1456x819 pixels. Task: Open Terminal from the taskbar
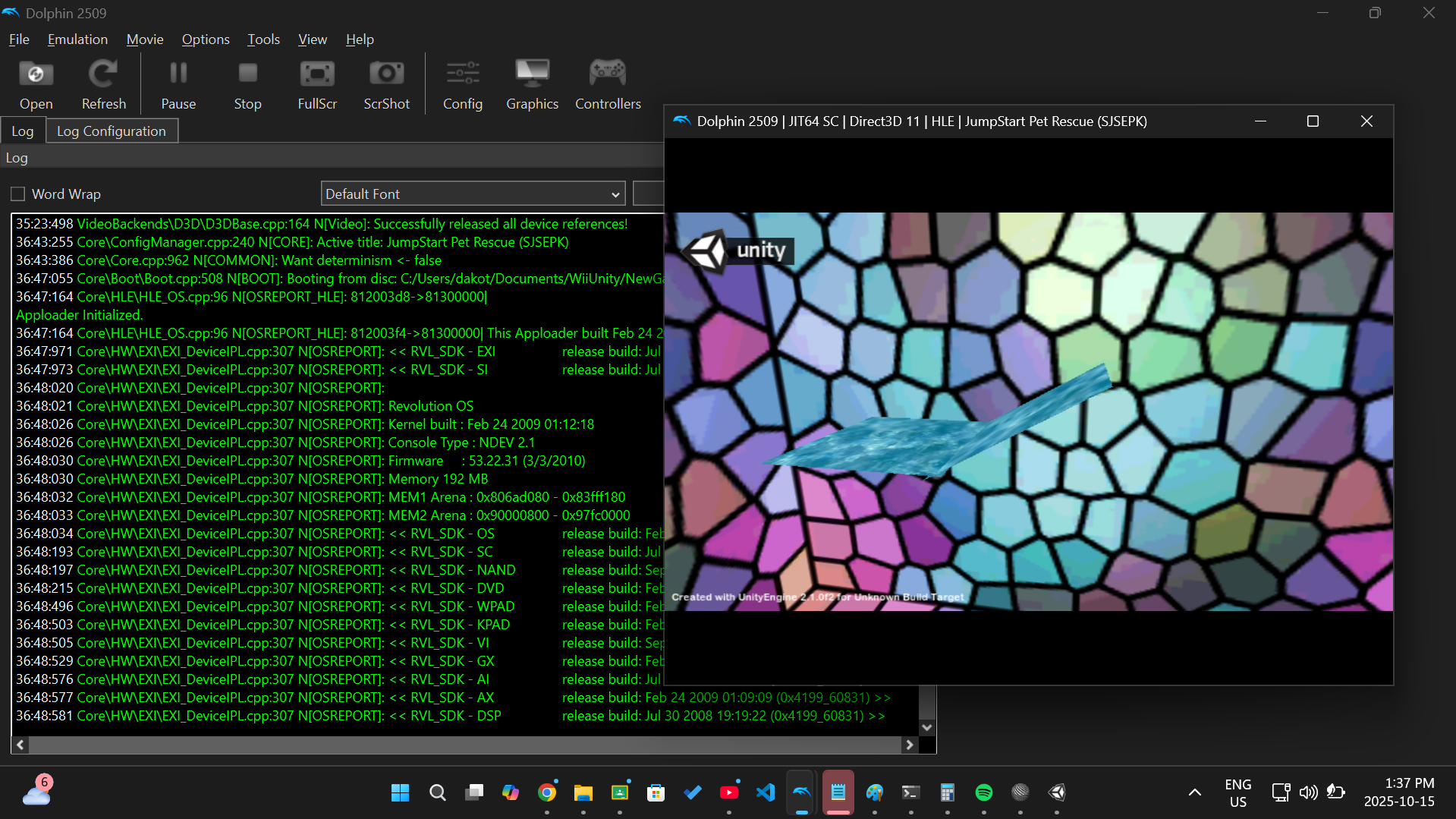coord(911,792)
